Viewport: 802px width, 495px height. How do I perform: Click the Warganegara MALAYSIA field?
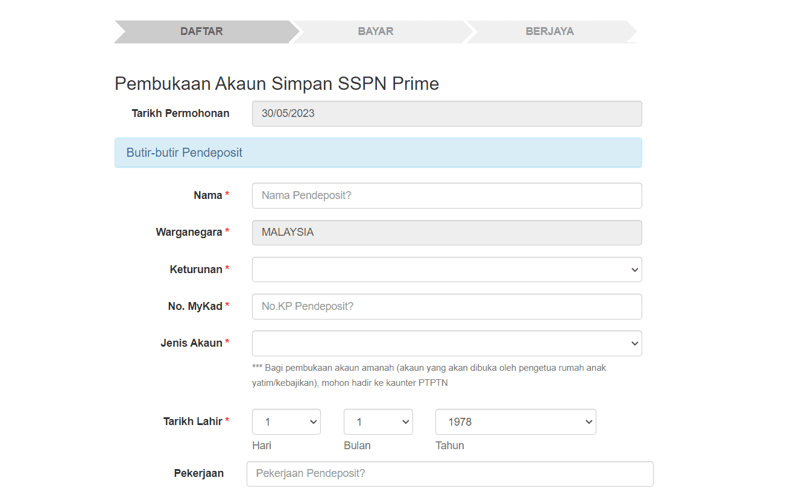coord(447,233)
